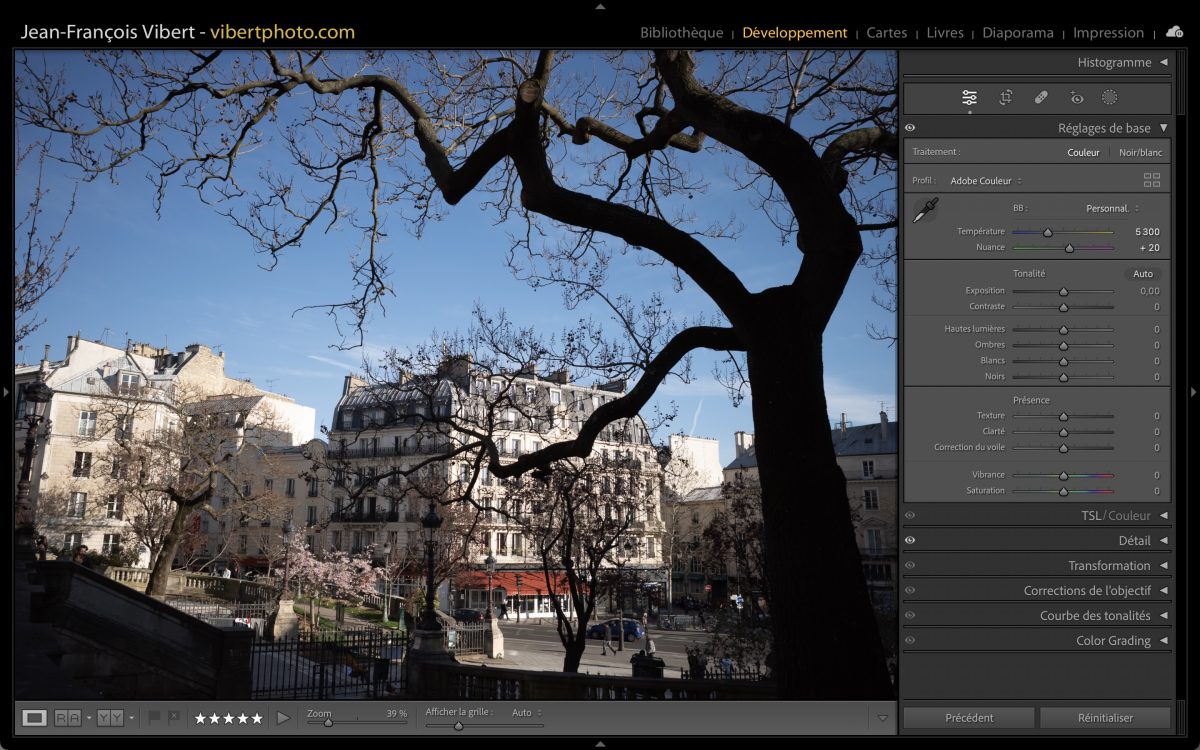Expand the Courbe des tonalités panel

(1095, 616)
